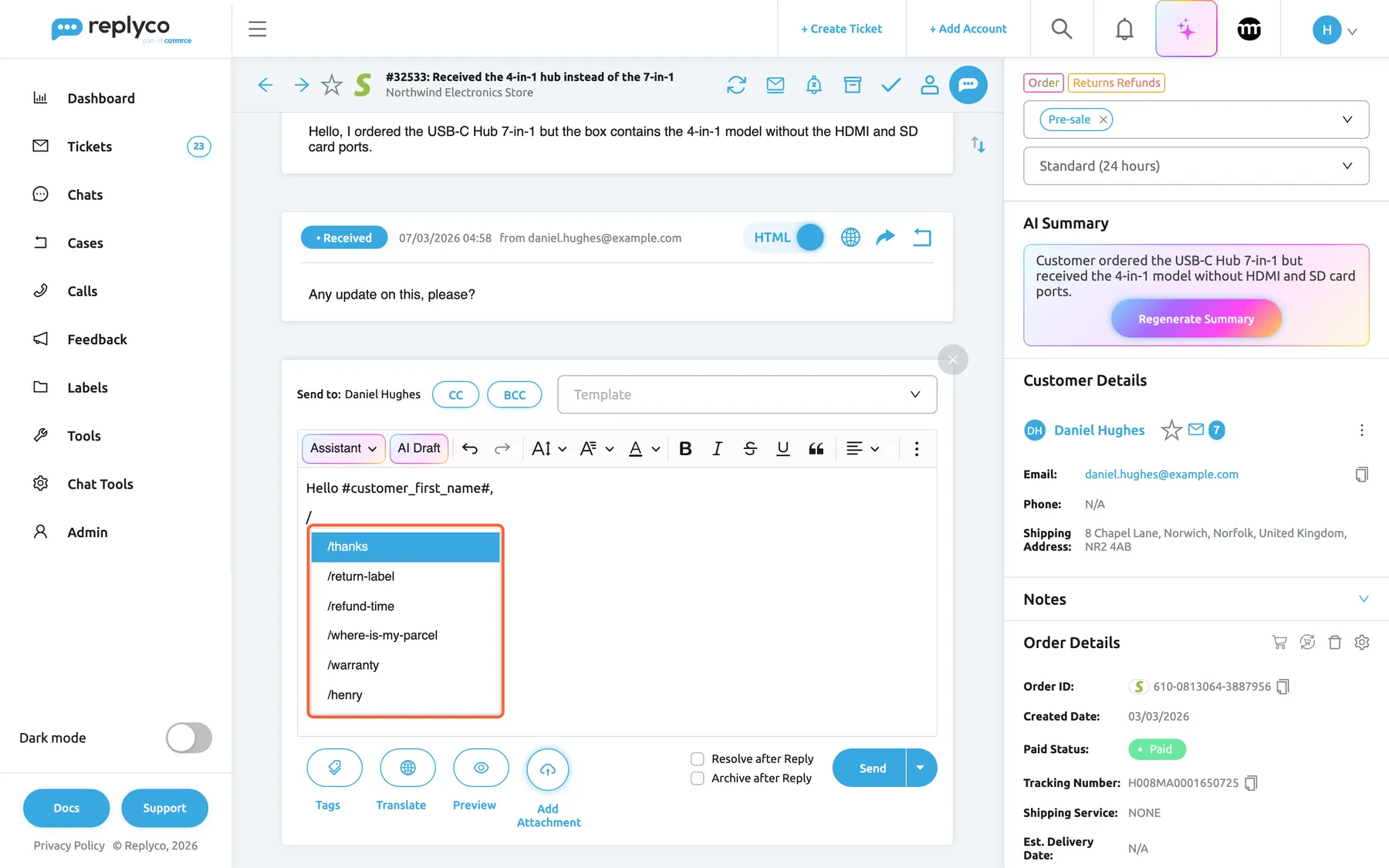Viewport: 1389px width, 868px height.
Task: Enable Dark mode switch
Action: 189,738
